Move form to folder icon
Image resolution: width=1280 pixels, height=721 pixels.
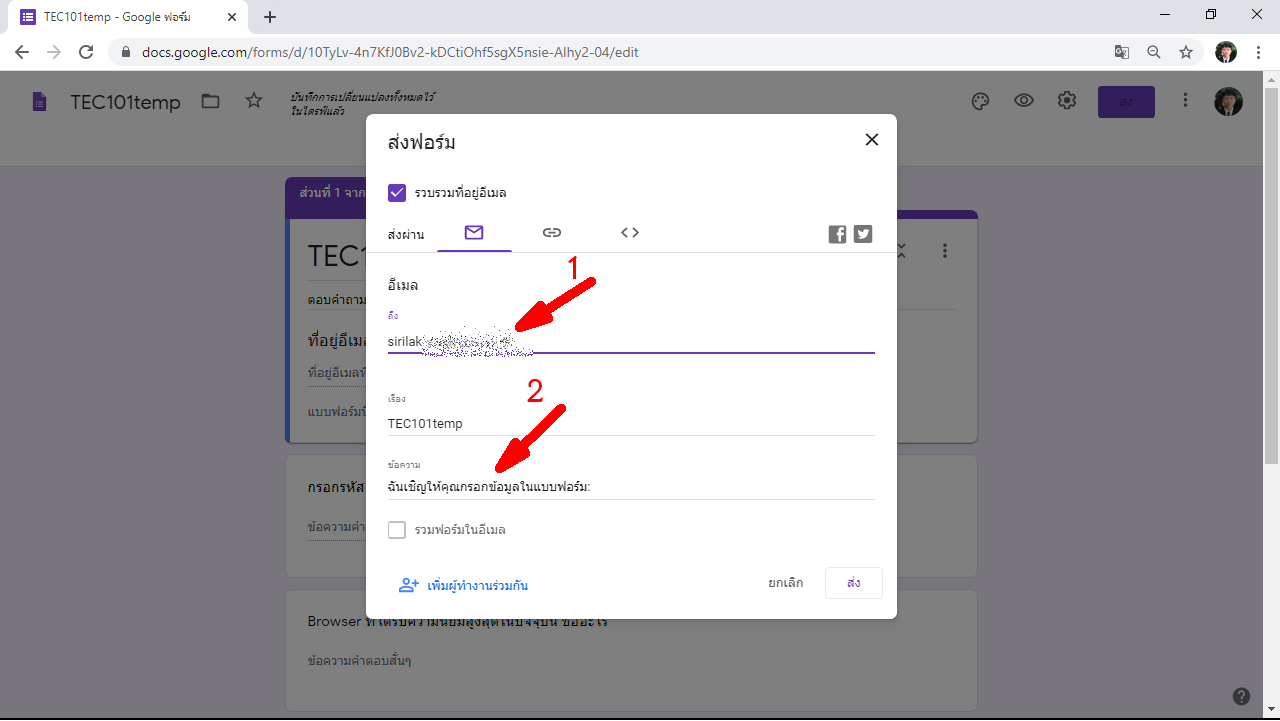point(210,101)
